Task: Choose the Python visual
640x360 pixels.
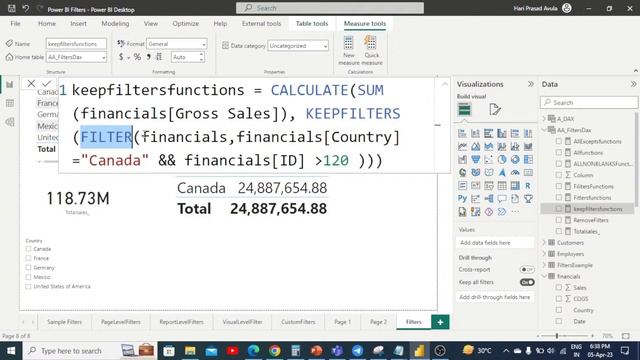Action: pyautogui.click(x=462, y=199)
